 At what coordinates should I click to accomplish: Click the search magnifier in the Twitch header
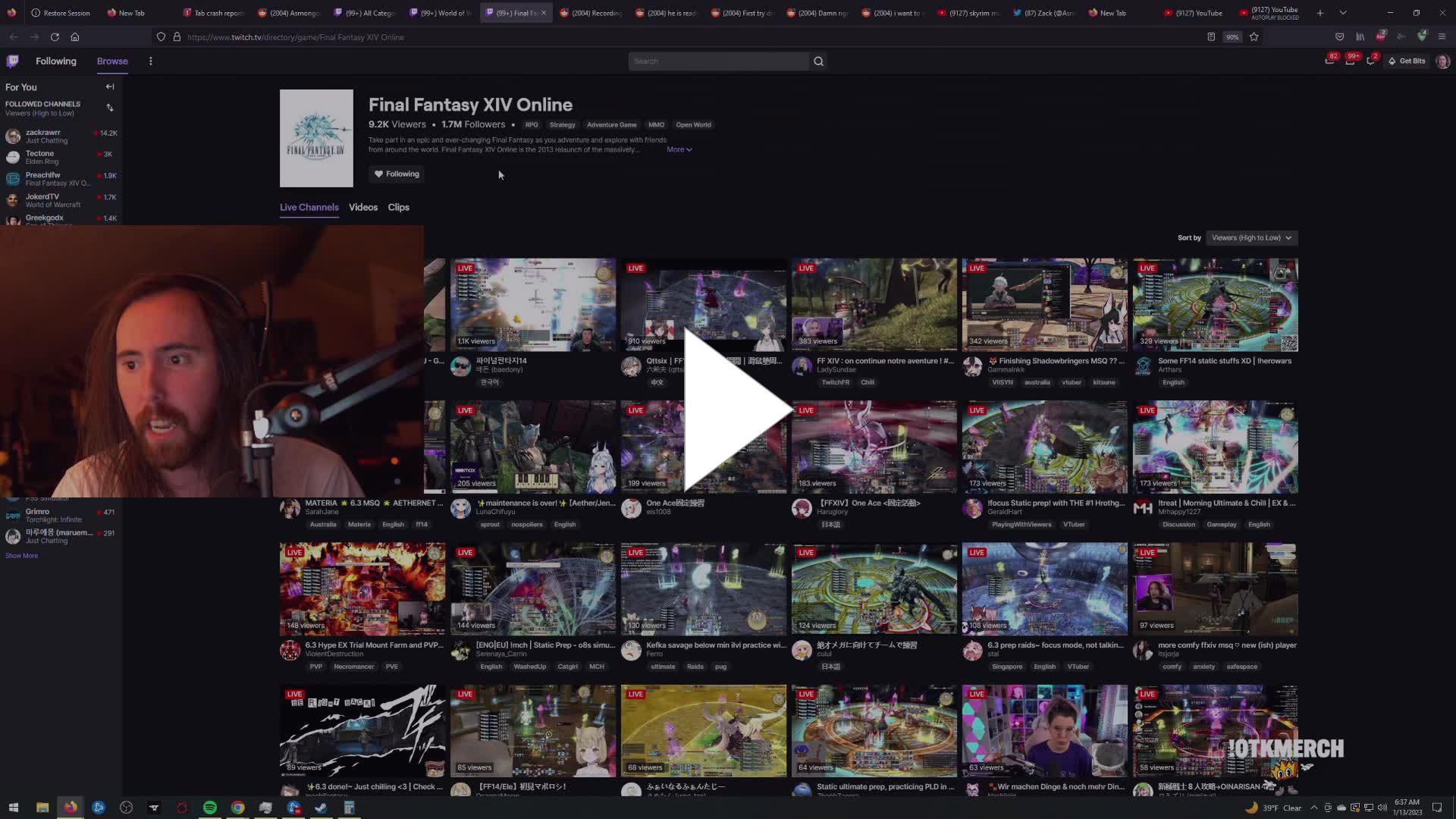818,61
